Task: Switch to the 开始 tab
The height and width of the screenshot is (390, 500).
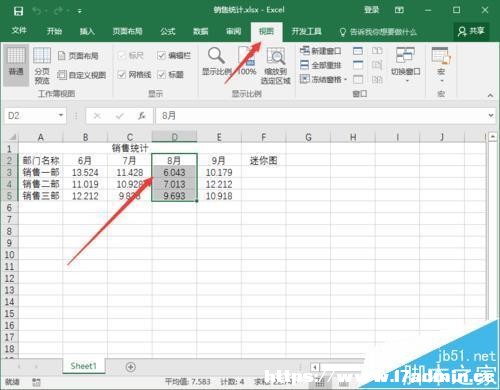Action: [x=54, y=31]
